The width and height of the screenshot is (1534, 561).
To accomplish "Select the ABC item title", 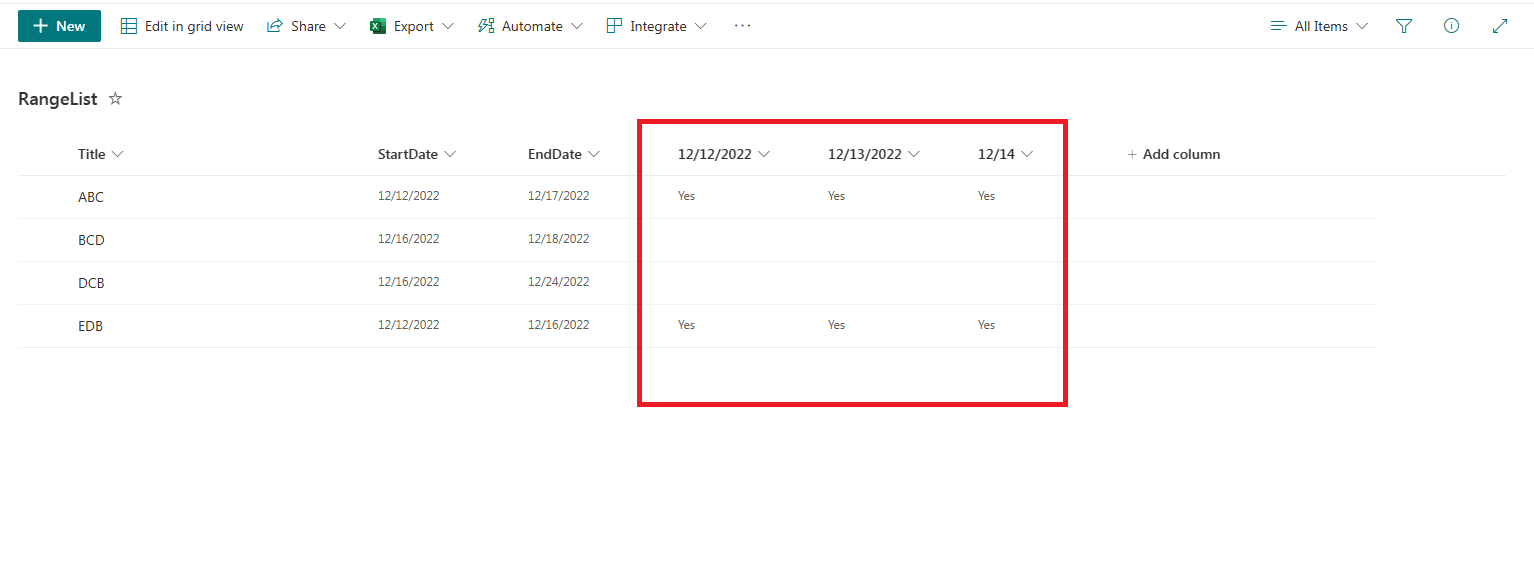I will click(x=91, y=197).
